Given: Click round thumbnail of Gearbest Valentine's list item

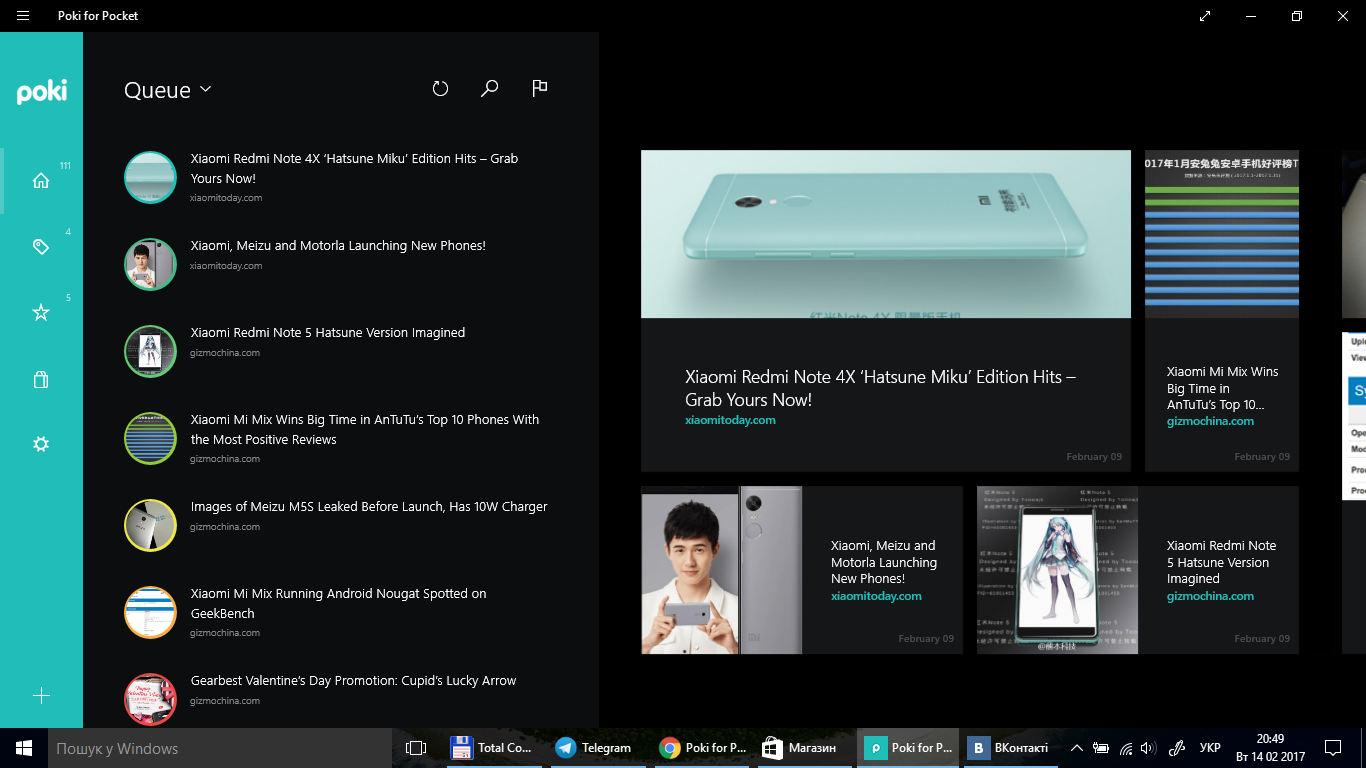Looking at the screenshot, I should pyautogui.click(x=150, y=699).
